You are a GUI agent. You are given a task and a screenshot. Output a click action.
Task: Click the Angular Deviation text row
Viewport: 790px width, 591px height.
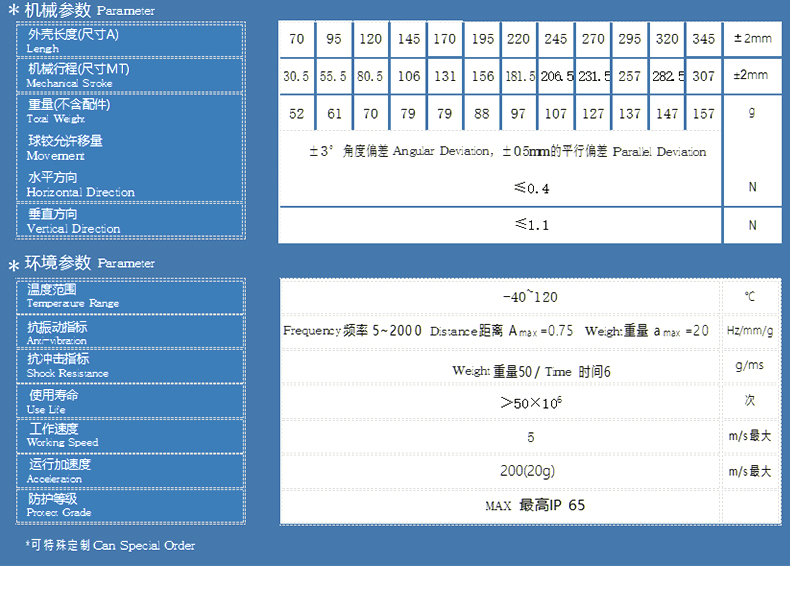coord(507,151)
